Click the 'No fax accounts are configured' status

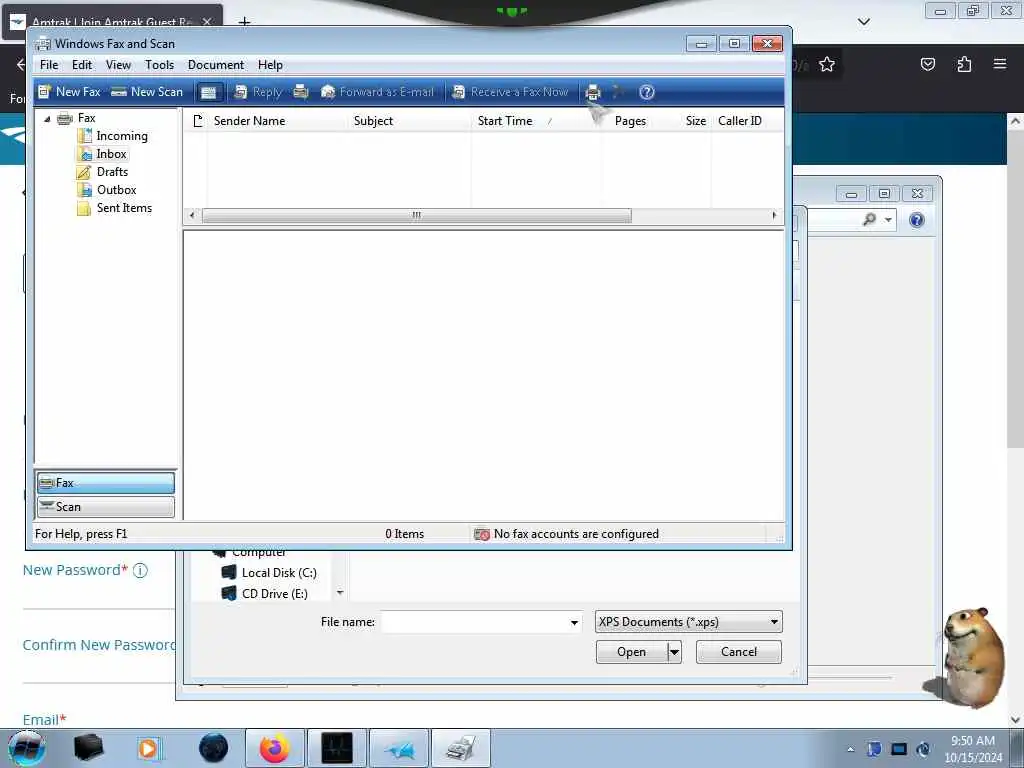pos(566,534)
